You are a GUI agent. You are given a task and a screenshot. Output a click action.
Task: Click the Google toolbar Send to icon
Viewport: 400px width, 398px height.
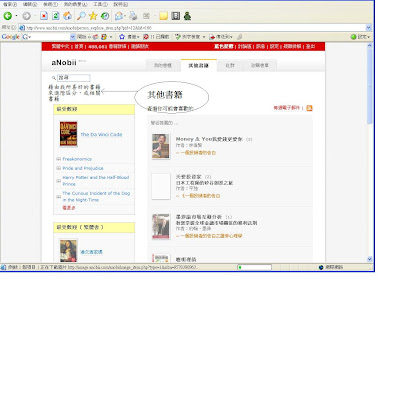(212, 37)
